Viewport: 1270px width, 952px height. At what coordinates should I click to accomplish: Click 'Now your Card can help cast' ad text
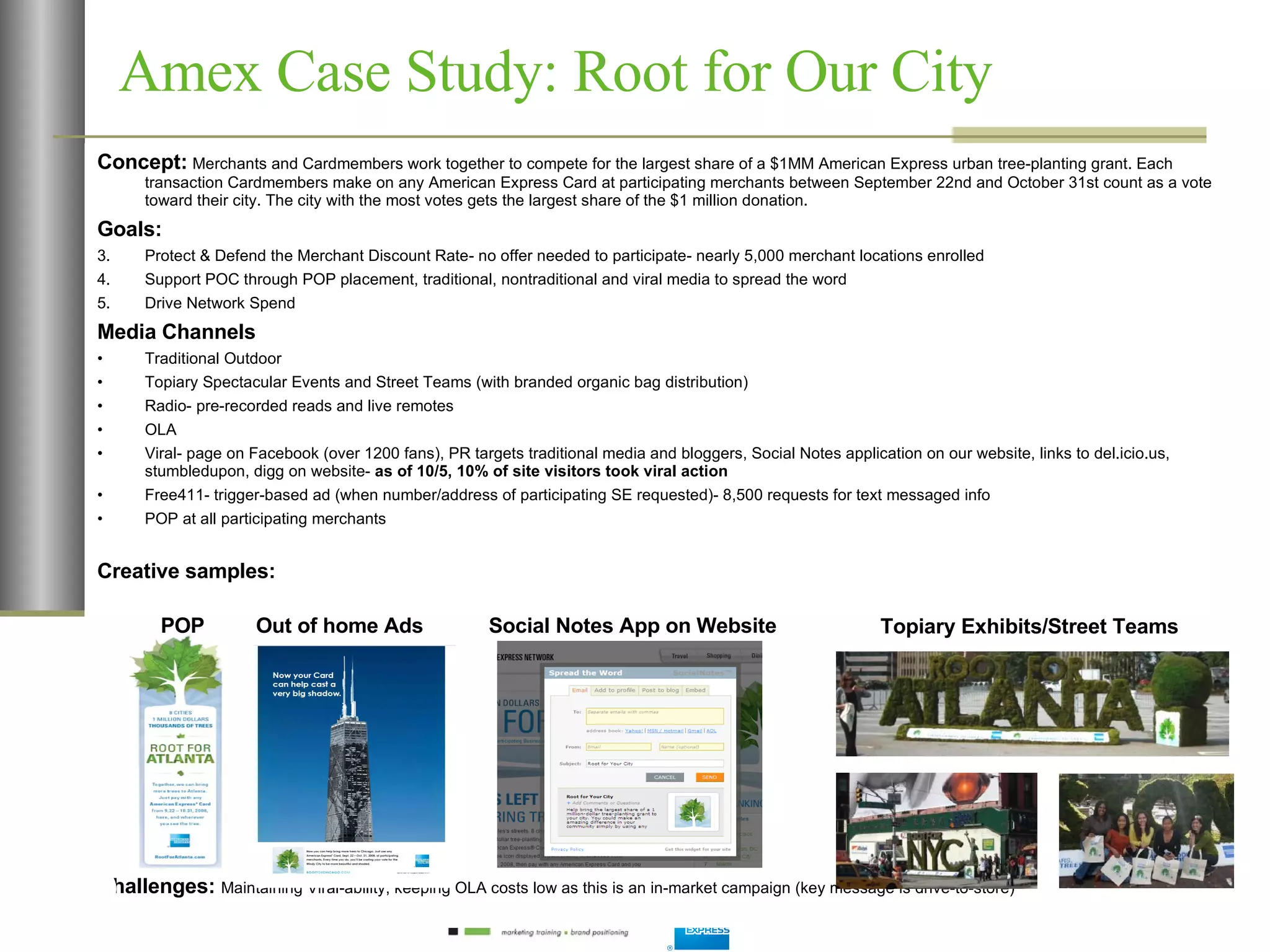click(x=307, y=684)
